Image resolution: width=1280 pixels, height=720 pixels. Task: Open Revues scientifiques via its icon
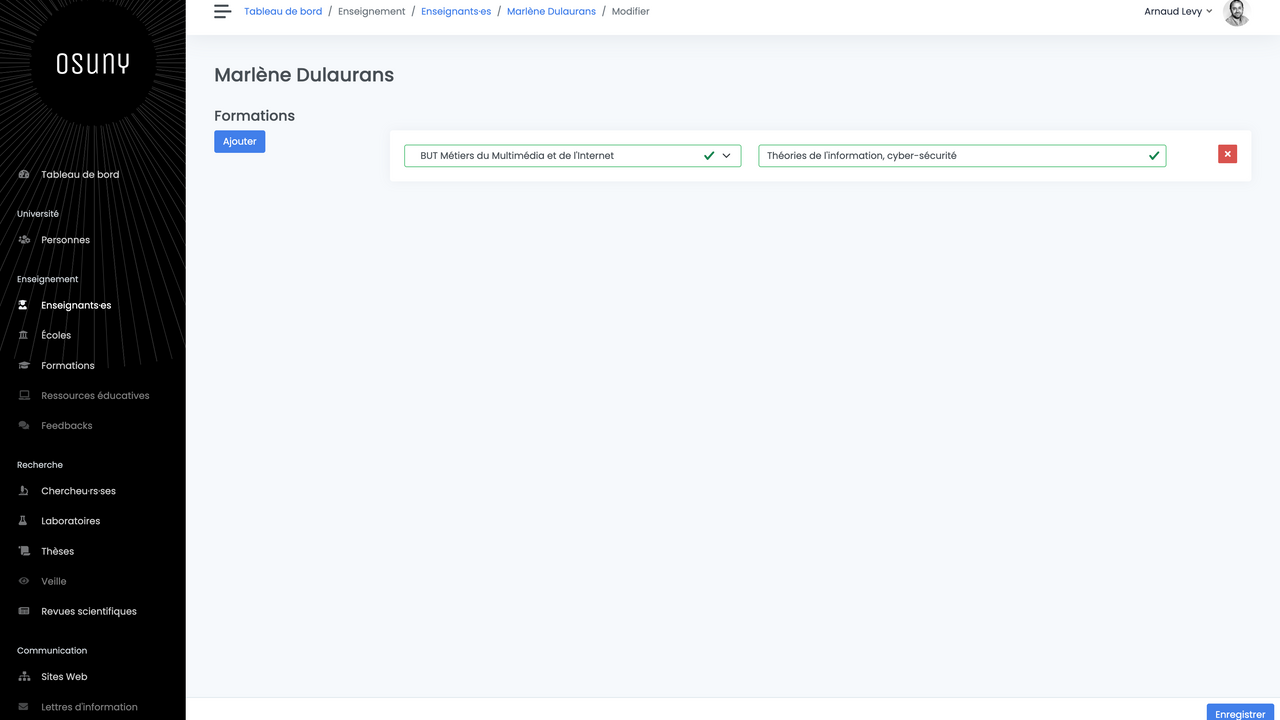tap(23, 611)
